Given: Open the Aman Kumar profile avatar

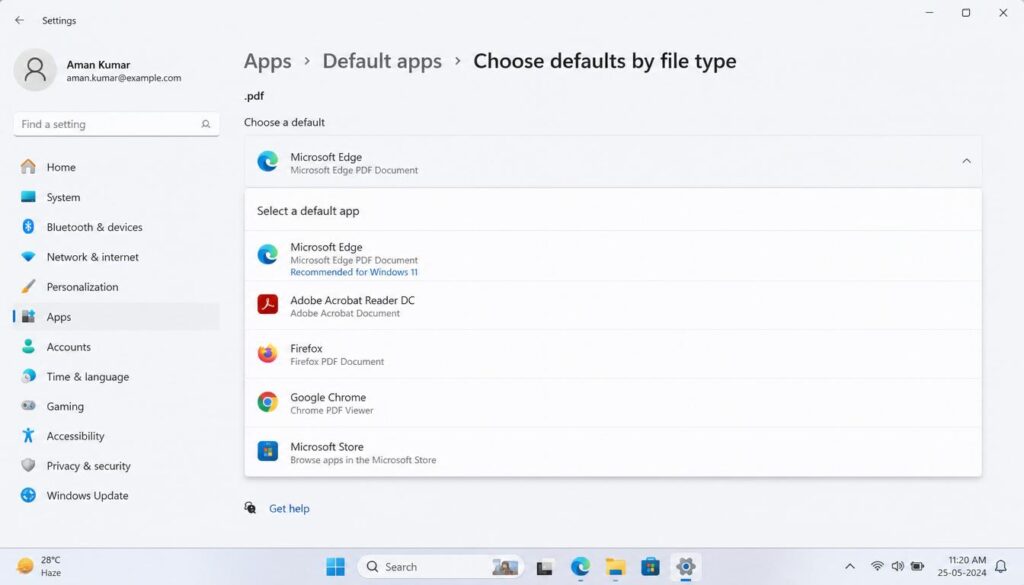Looking at the screenshot, I should pyautogui.click(x=35, y=70).
